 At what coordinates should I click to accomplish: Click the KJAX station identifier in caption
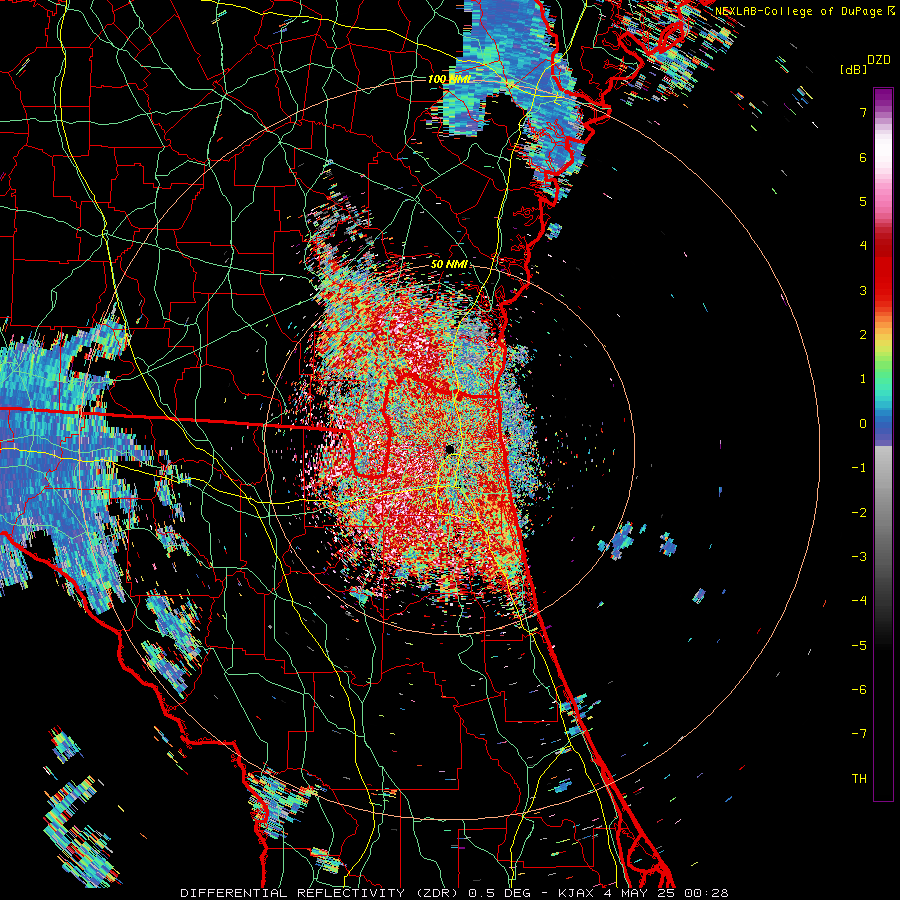(x=575, y=893)
